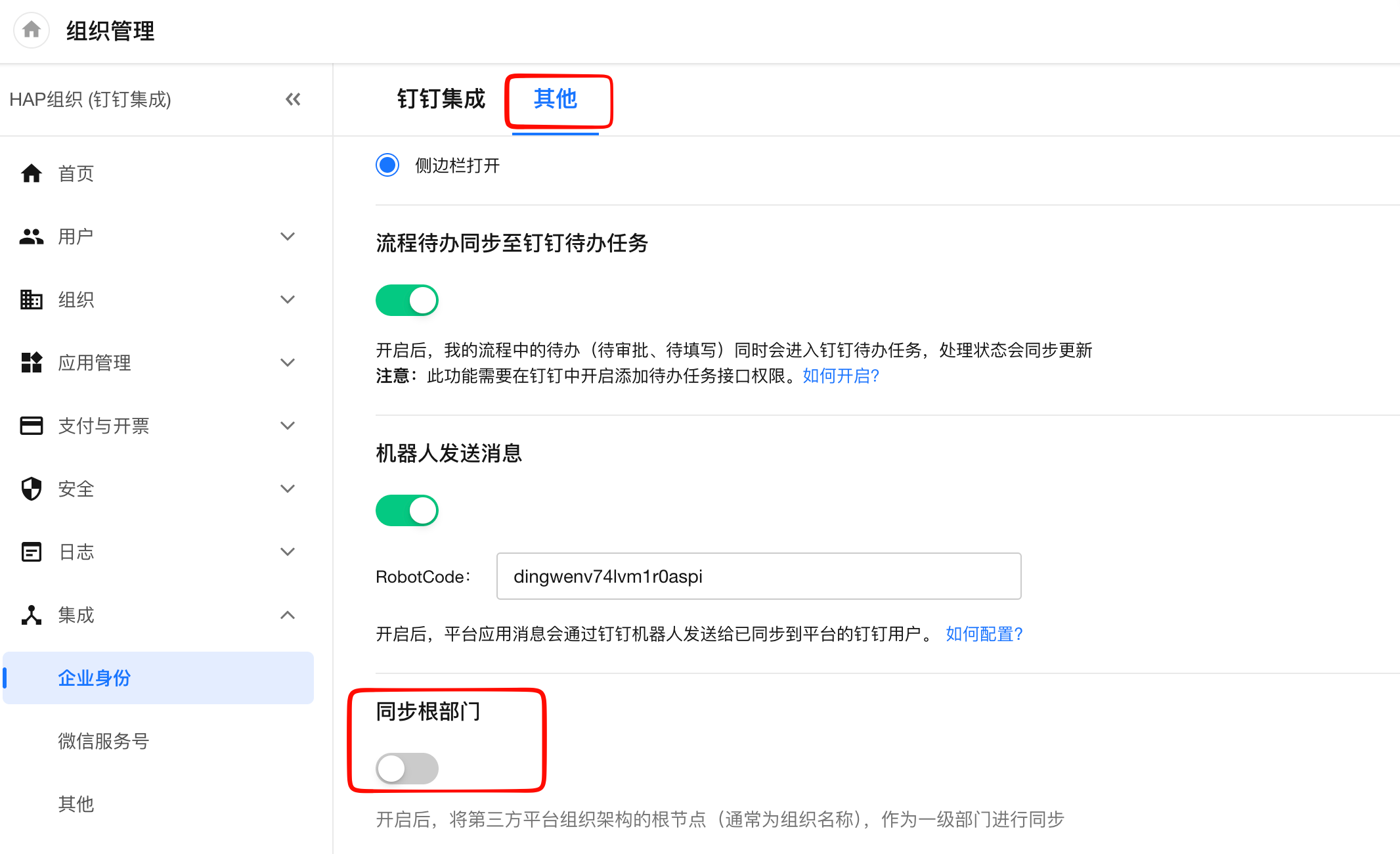Image resolution: width=1400 pixels, height=854 pixels.
Task: Switch to the 钉钉集成 tab
Action: point(441,99)
